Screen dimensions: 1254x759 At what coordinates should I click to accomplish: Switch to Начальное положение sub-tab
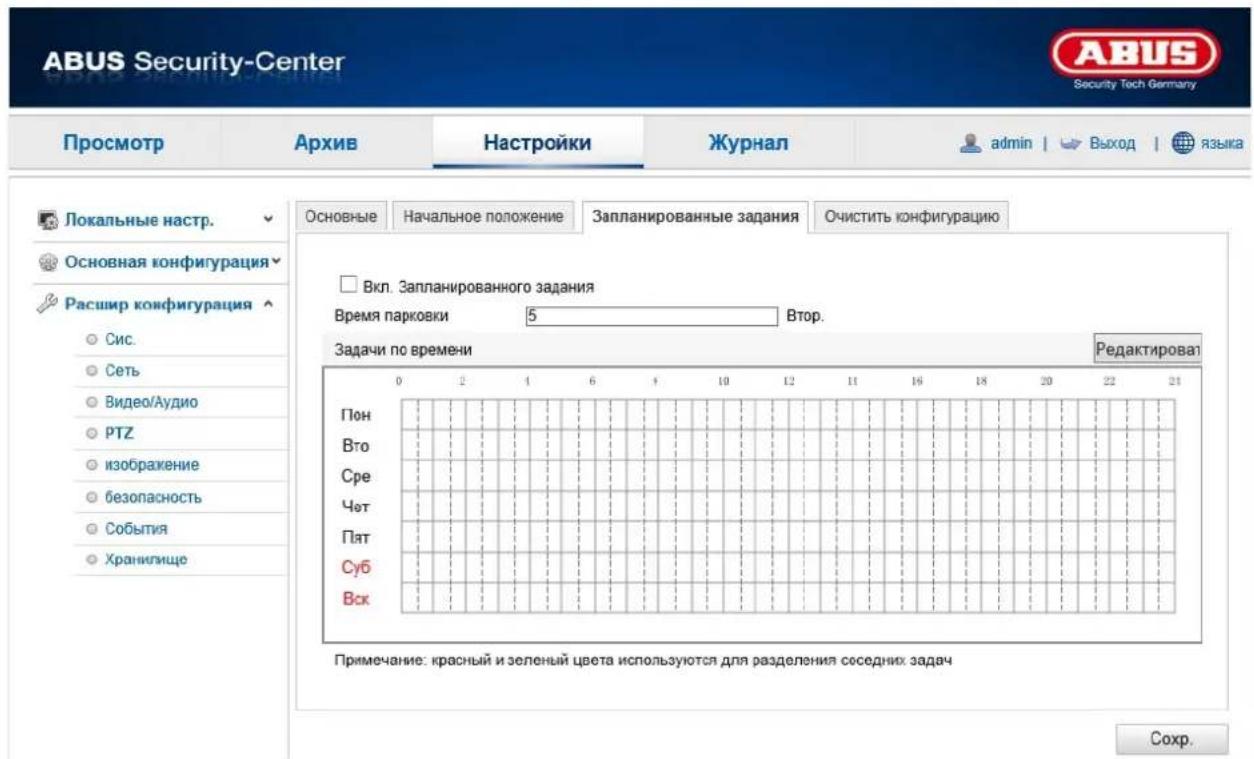click(x=484, y=217)
